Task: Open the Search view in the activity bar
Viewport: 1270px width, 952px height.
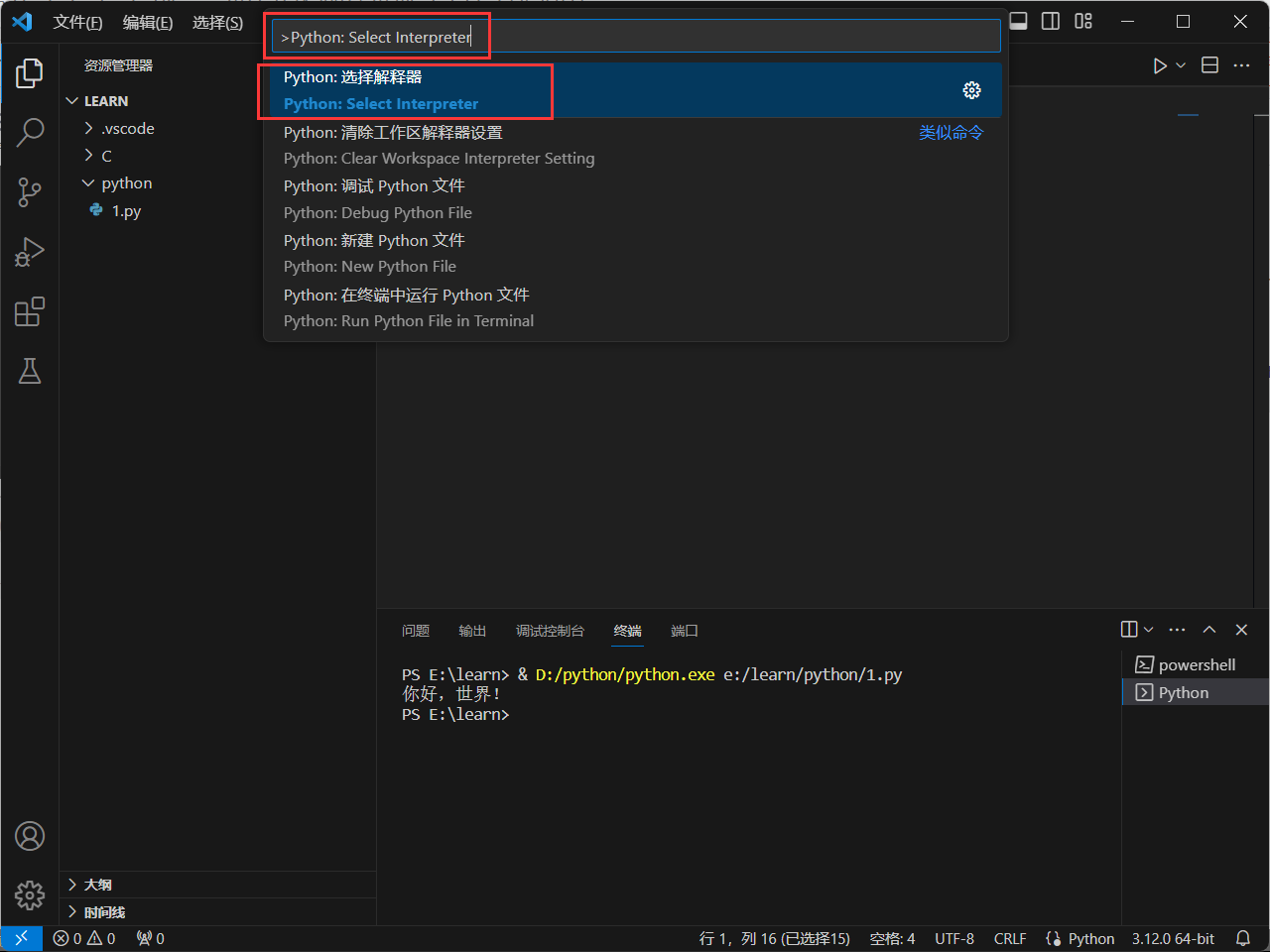Action: [x=29, y=132]
